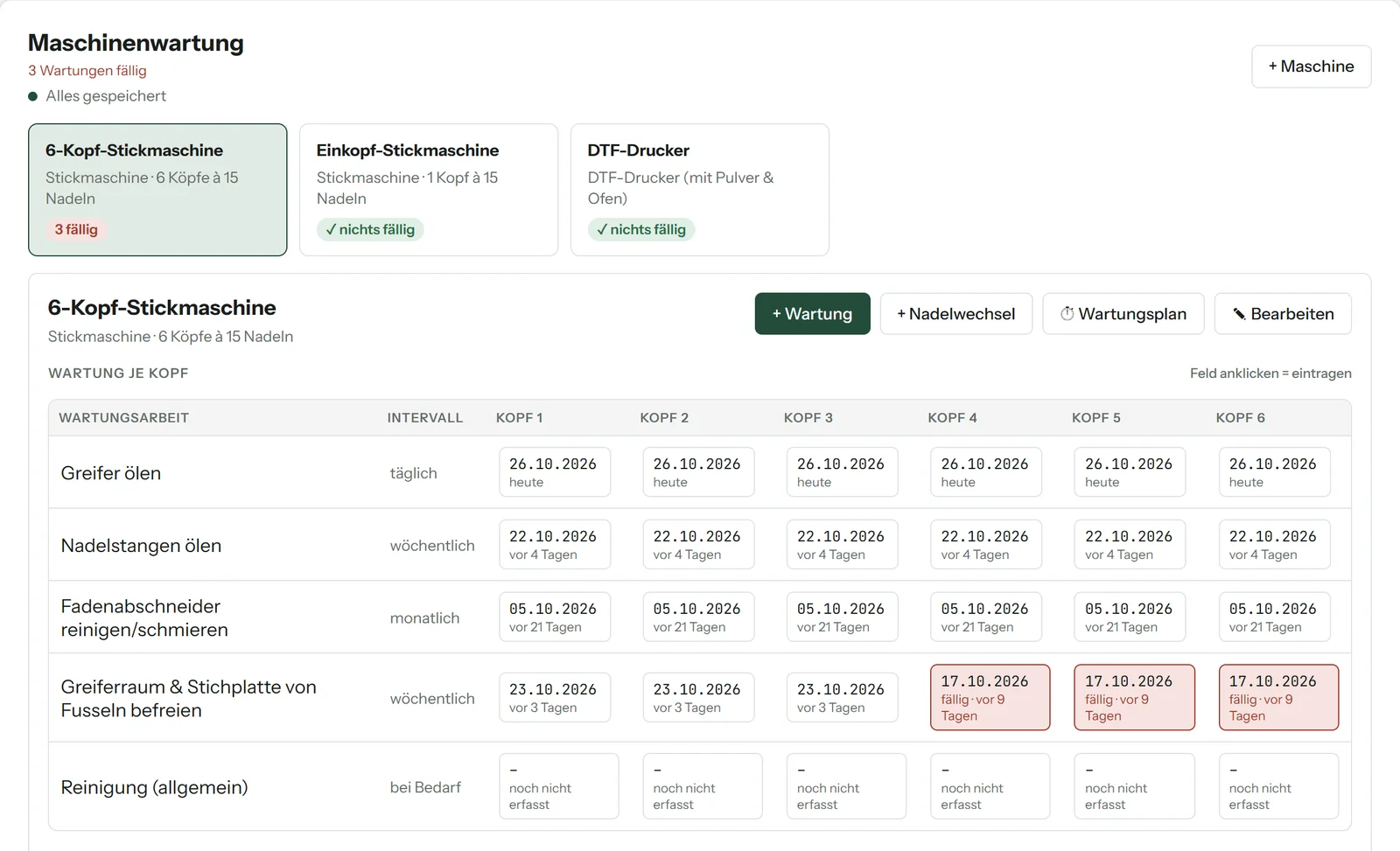This screenshot has height=851, width=1400.
Task: Click Reinigung (allgemein) cell for Kopf 1
Action: 558,786
